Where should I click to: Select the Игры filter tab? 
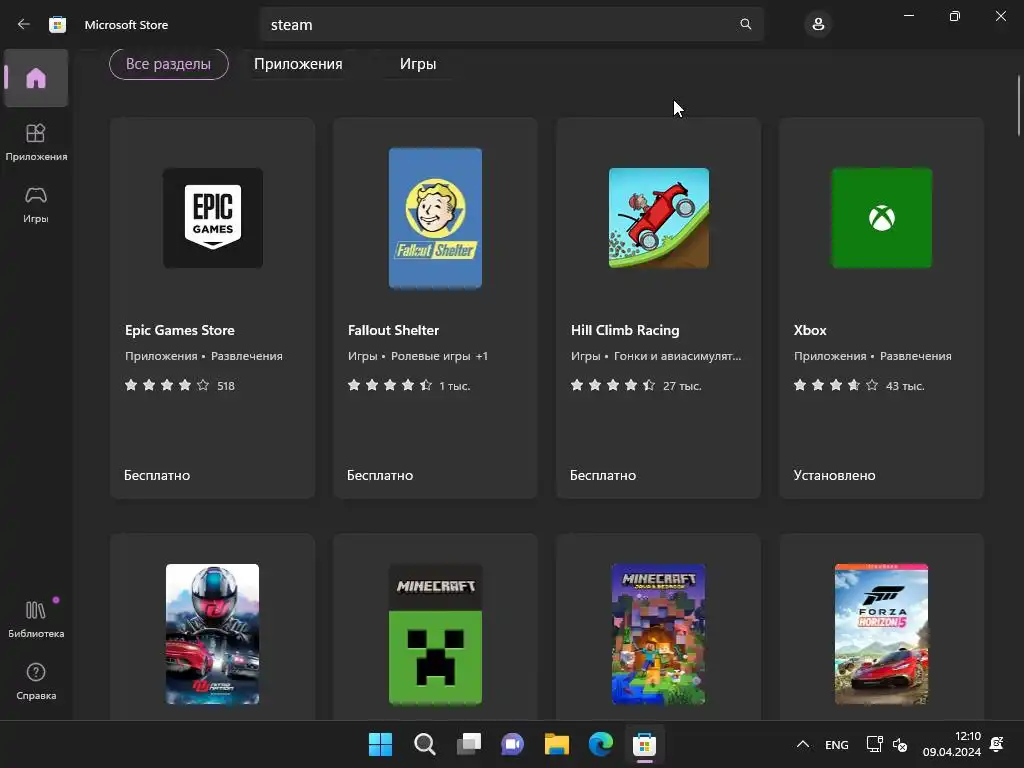418,64
